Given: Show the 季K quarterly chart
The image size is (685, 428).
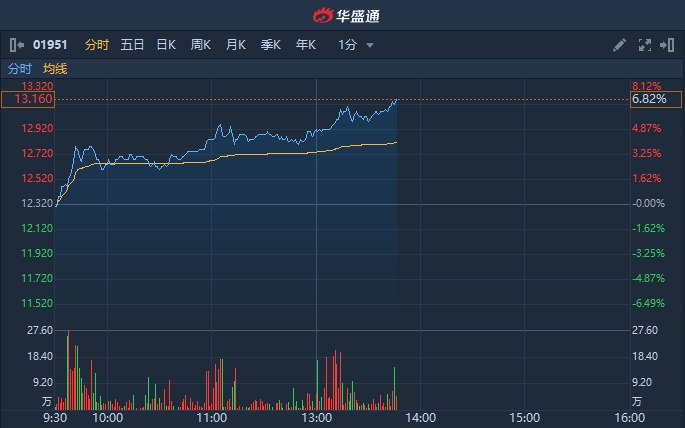Looking at the screenshot, I should point(271,45).
